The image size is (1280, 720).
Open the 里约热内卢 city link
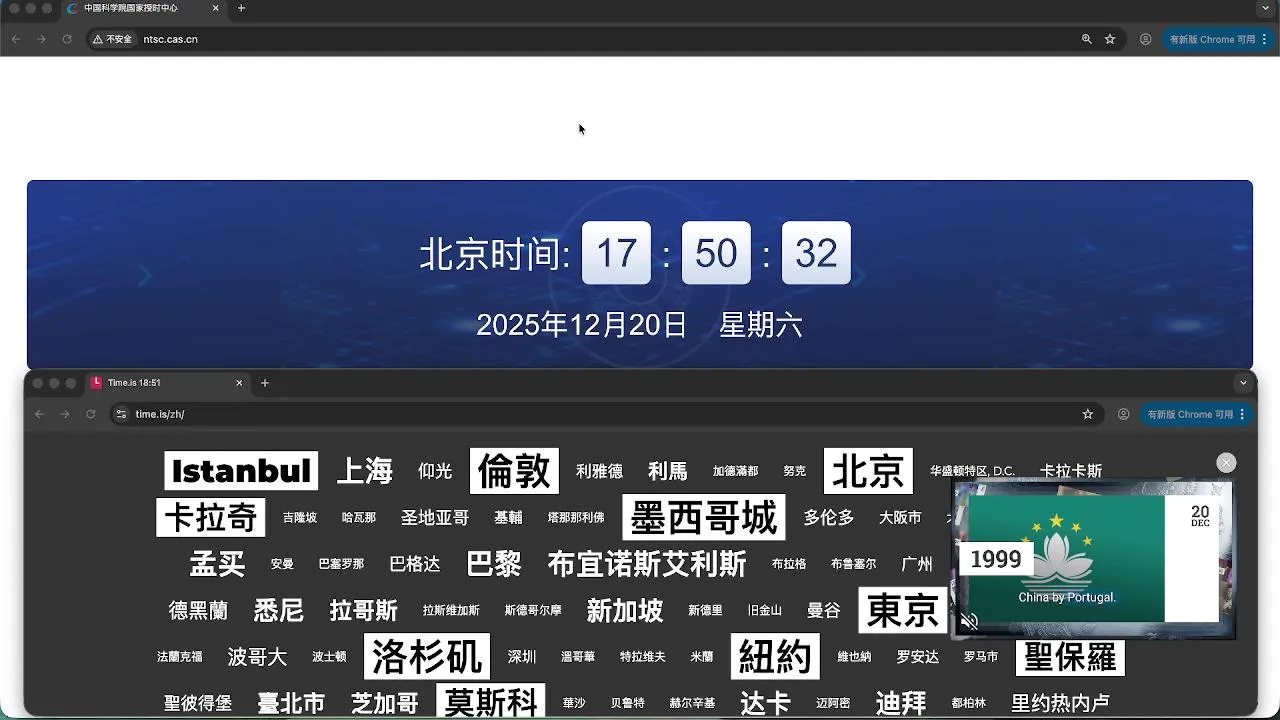(x=1061, y=704)
